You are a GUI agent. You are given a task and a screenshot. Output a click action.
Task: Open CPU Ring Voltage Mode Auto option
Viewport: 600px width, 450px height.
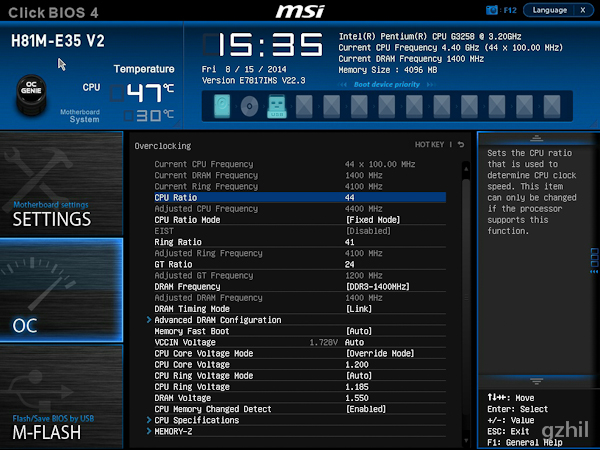point(359,376)
